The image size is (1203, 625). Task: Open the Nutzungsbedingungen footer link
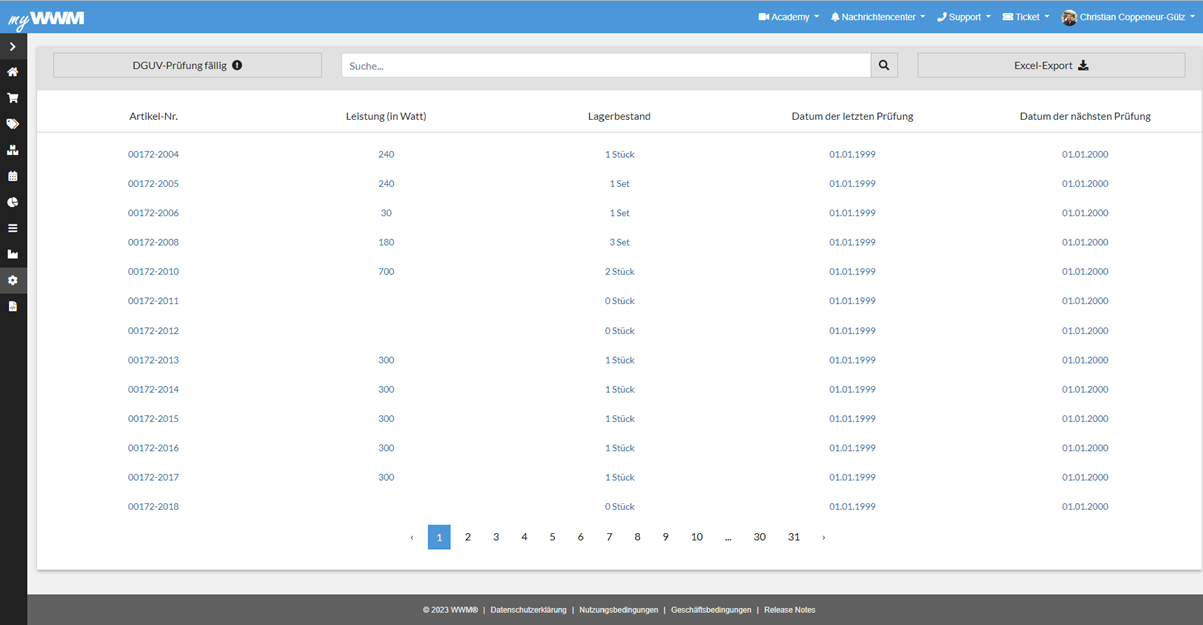[618, 610]
